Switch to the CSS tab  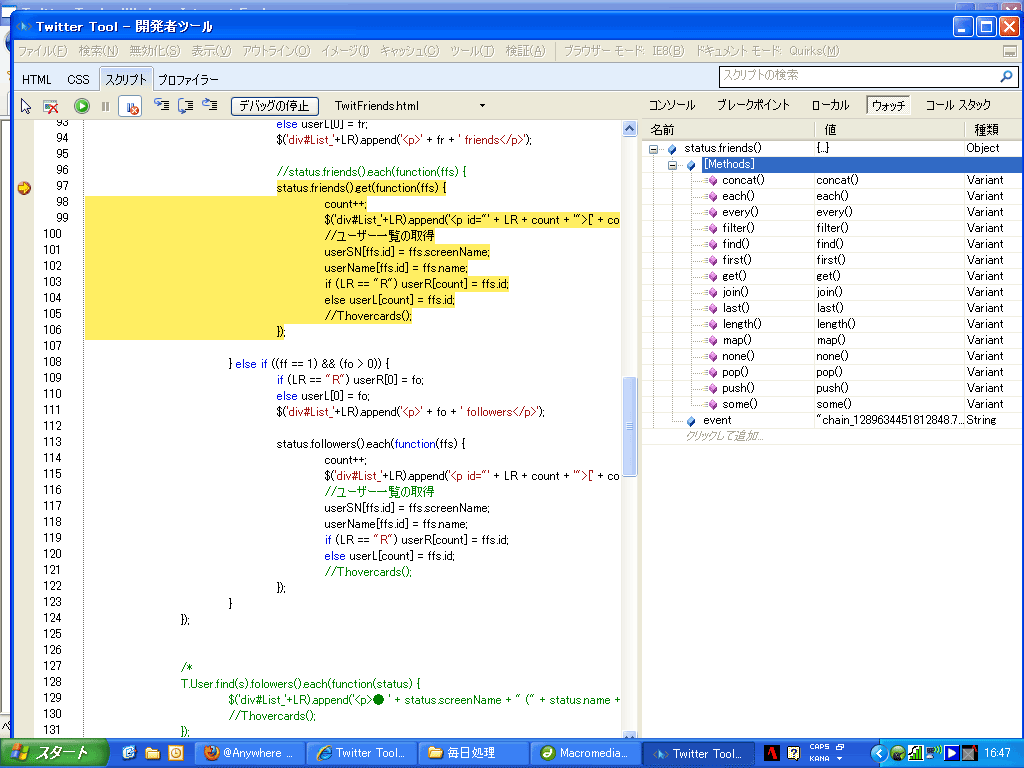coord(78,80)
